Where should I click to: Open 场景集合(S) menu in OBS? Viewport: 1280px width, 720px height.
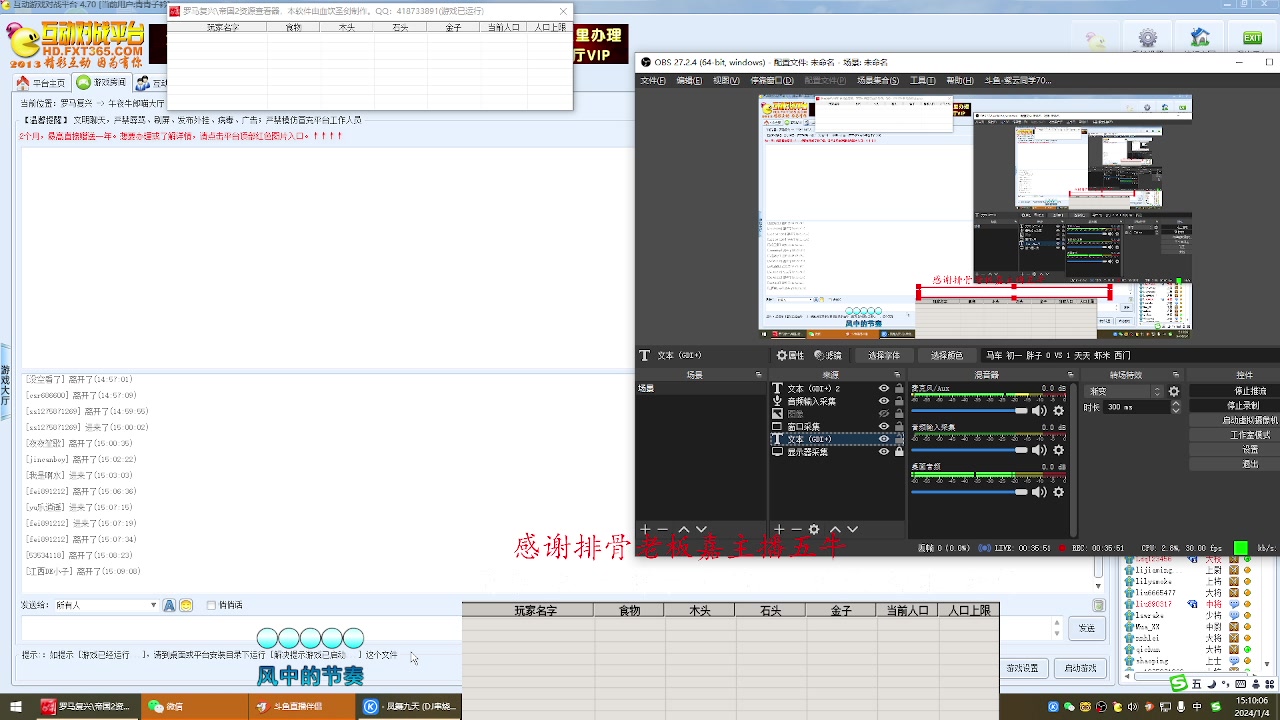(x=877, y=80)
